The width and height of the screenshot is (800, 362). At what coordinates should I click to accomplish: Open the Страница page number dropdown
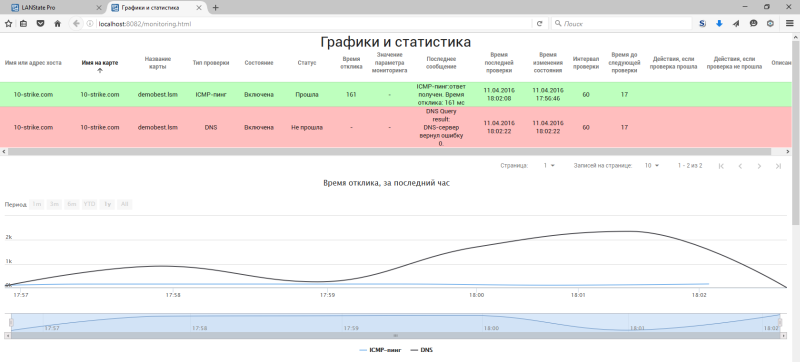[x=549, y=166]
